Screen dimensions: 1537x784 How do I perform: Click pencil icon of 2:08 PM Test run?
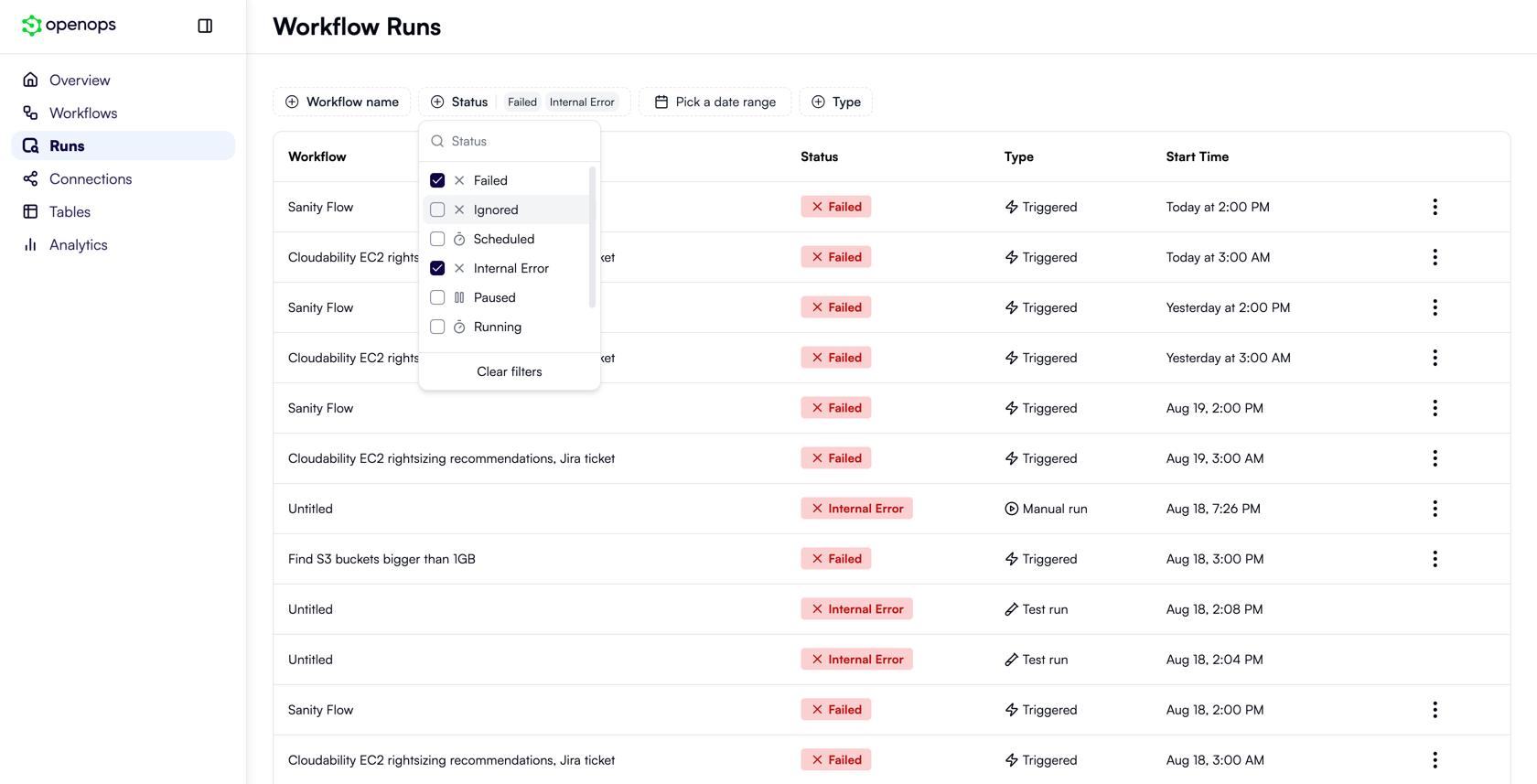pos(1011,609)
